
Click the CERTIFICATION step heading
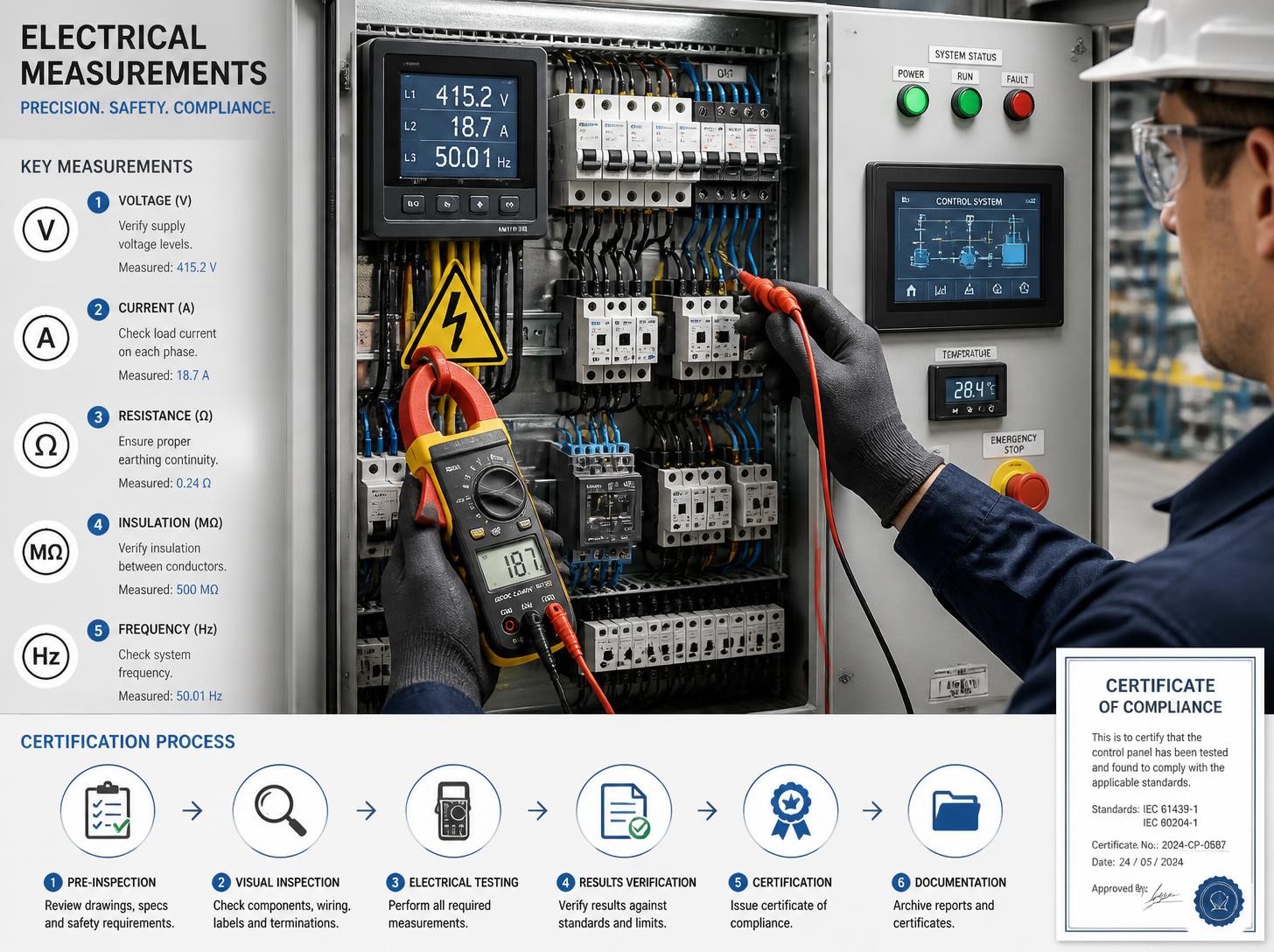(x=792, y=883)
